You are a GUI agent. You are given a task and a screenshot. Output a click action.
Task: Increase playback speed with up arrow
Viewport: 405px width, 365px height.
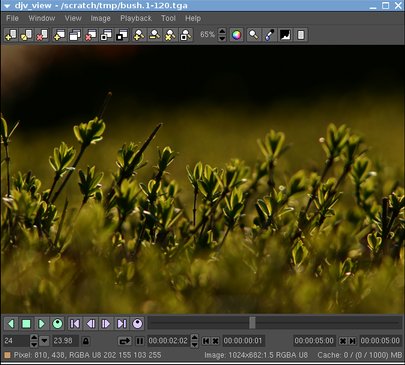[x=34, y=337]
